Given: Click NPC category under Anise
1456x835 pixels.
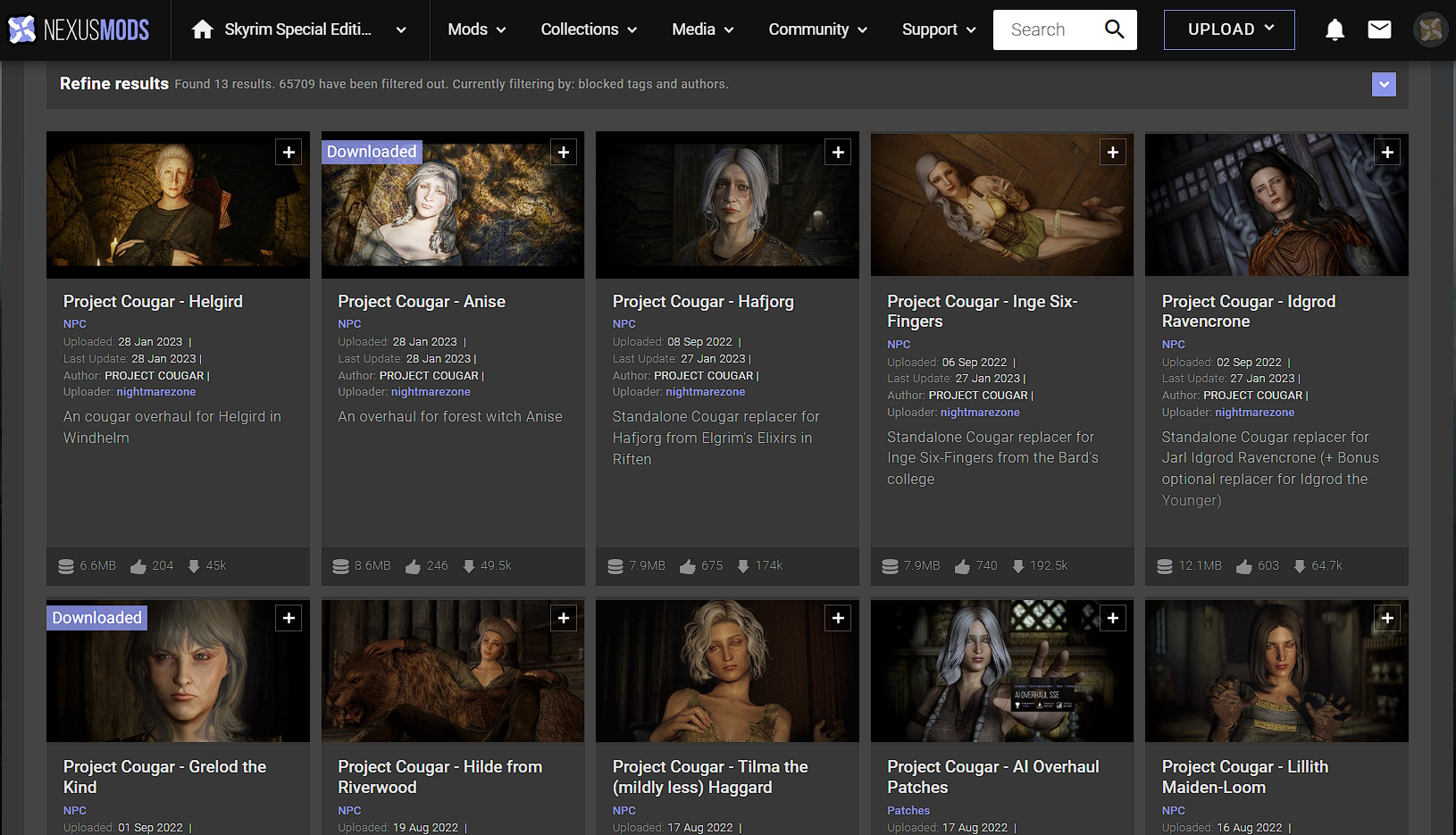Looking at the screenshot, I should tap(349, 324).
